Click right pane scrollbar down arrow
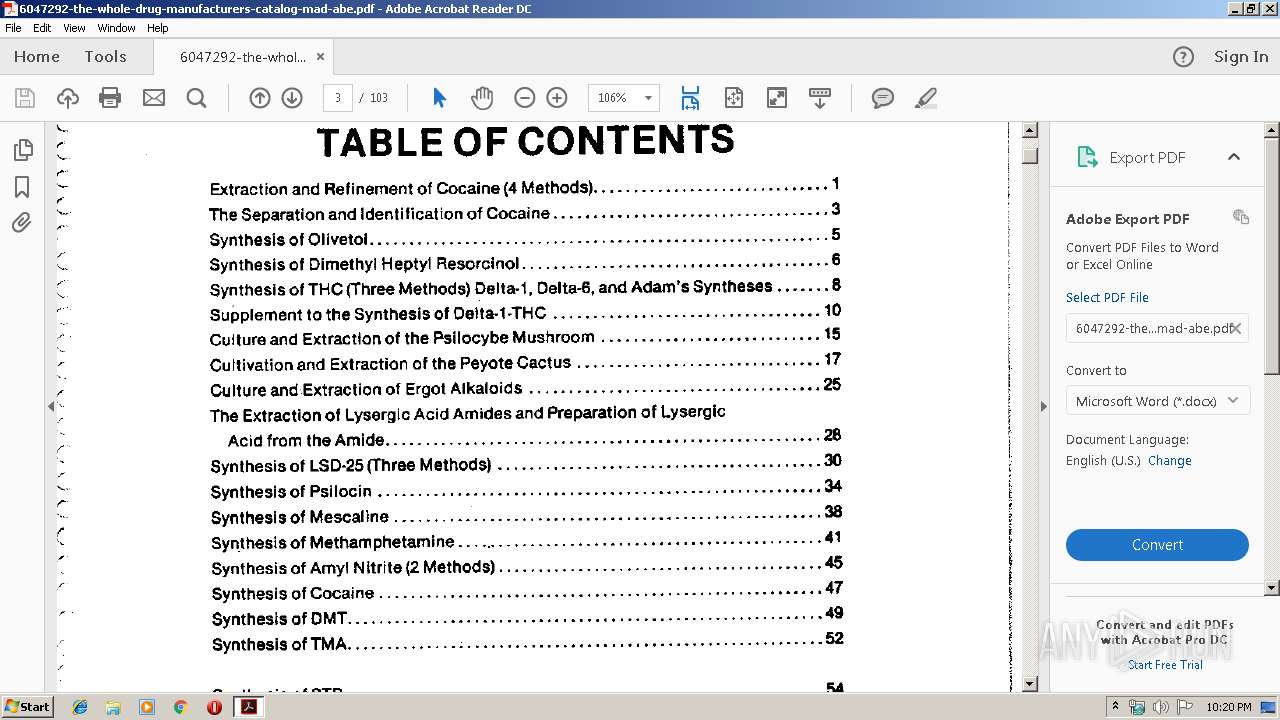Screen dimensions: 1280x720 coord(1272,588)
